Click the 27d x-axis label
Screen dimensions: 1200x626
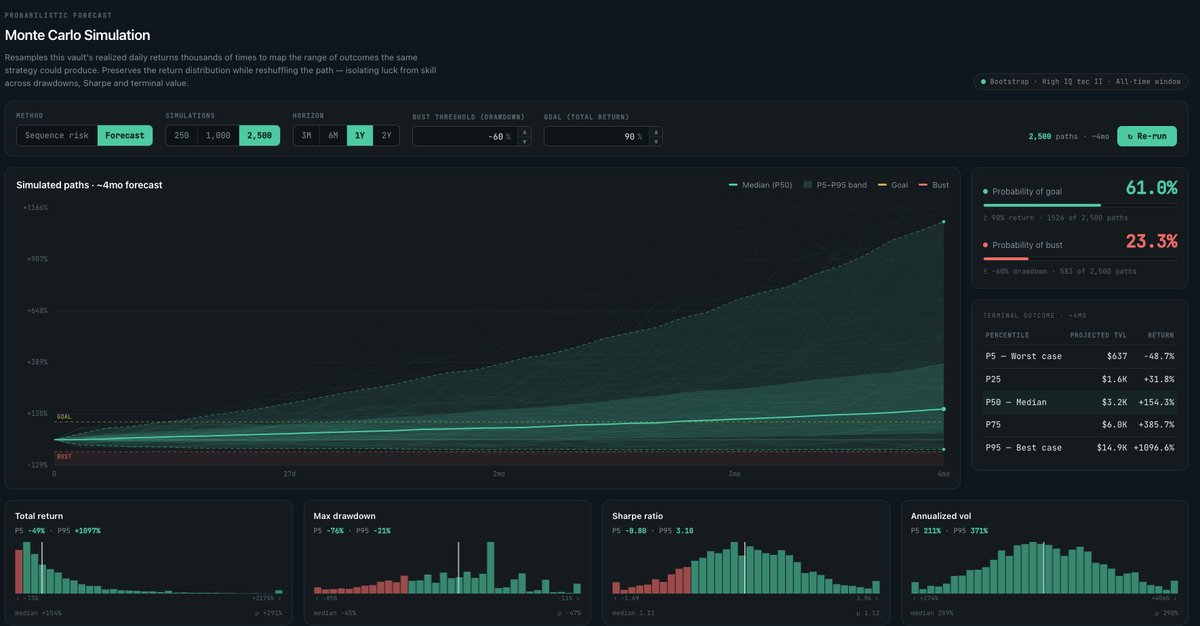tap(290, 473)
